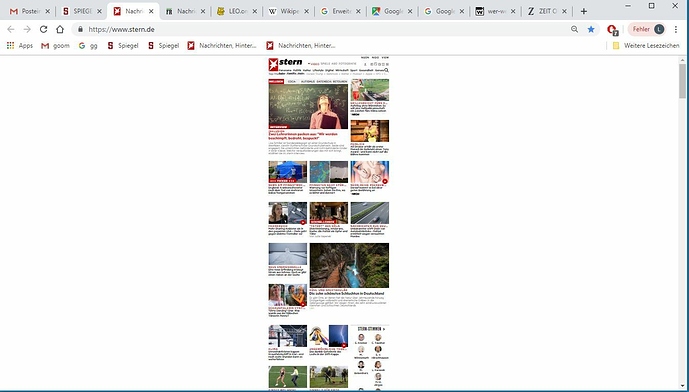Open the Apps grid shortcut
This screenshot has height=392, width=689.
(19, 45)
